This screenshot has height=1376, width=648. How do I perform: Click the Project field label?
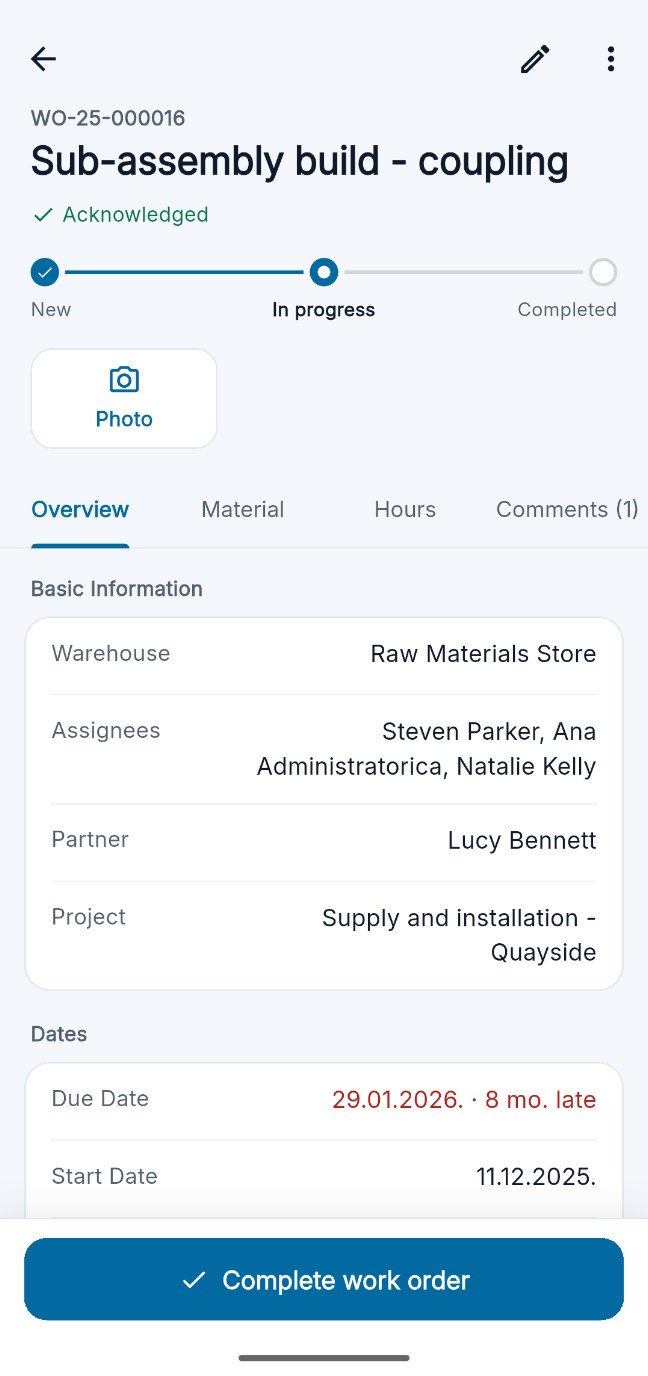pos(89,917)
